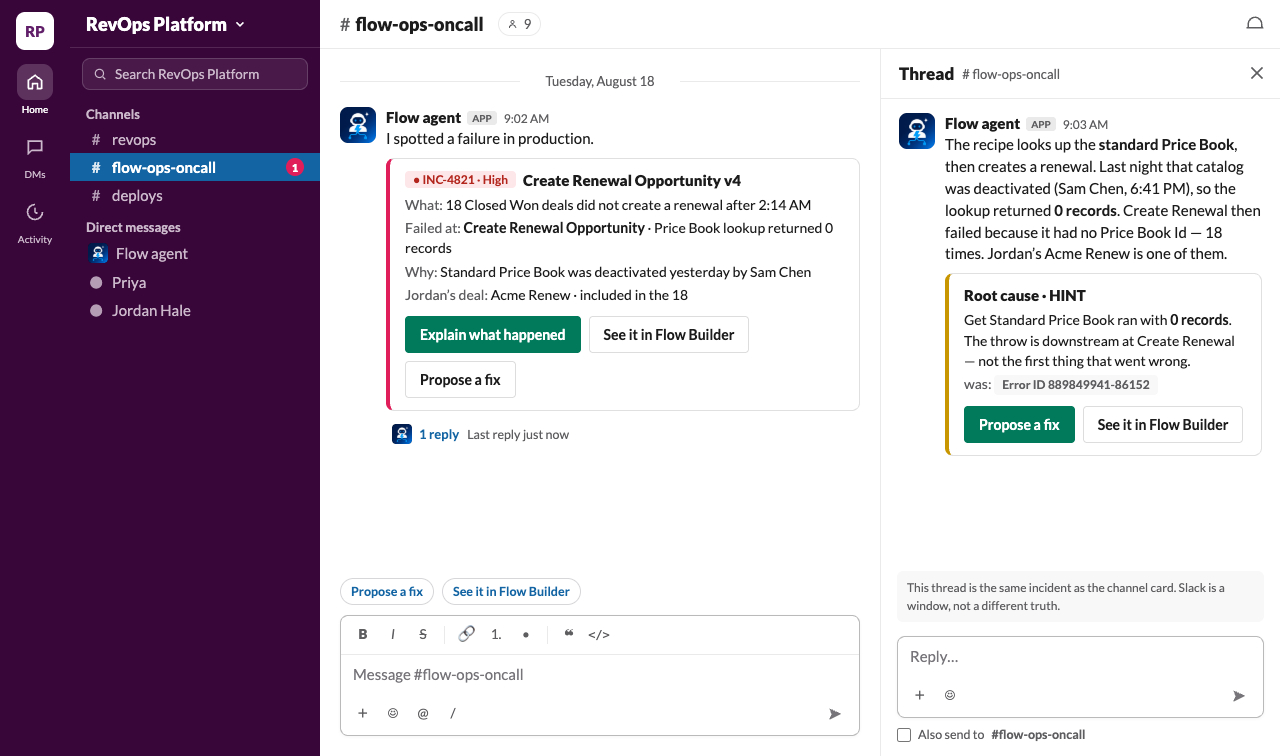The image size is (1280, 756).
Task: Open direct message with Priya
Action: 195,283
